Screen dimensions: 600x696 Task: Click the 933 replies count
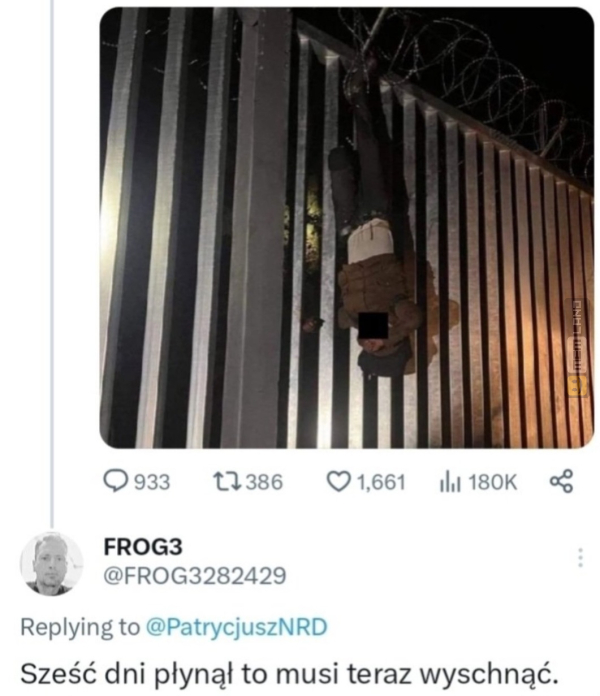pos(152,482)
